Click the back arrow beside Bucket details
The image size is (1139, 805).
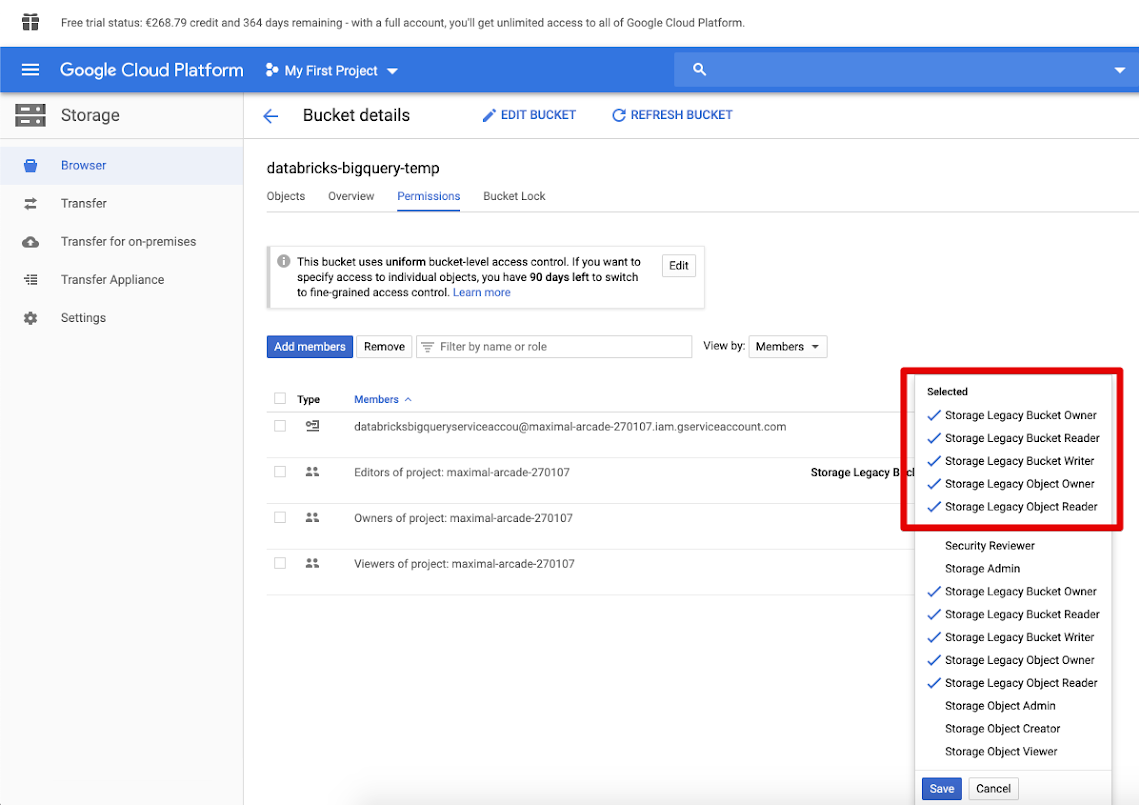tap(270, 115)
